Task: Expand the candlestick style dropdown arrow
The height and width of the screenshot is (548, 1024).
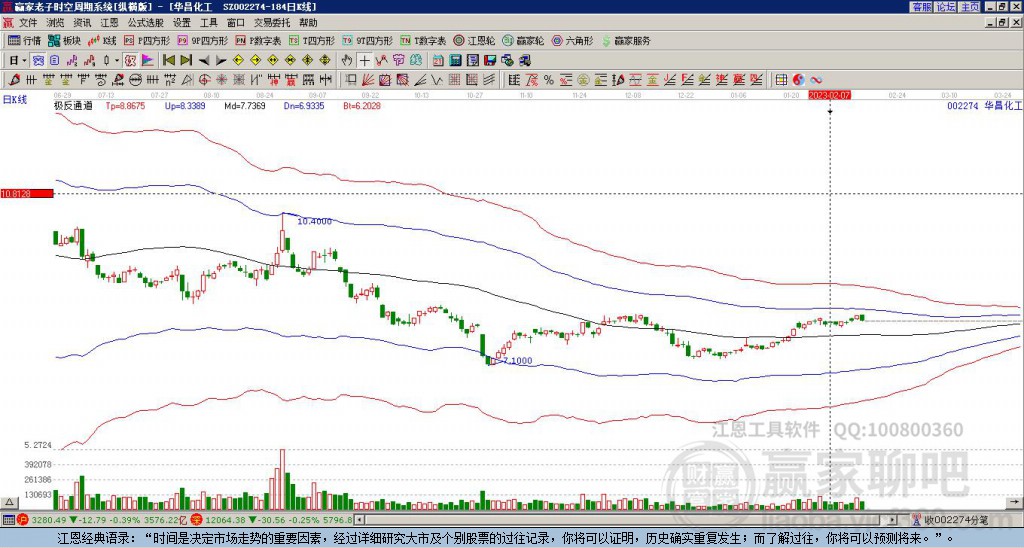Action: click(117, 60)
